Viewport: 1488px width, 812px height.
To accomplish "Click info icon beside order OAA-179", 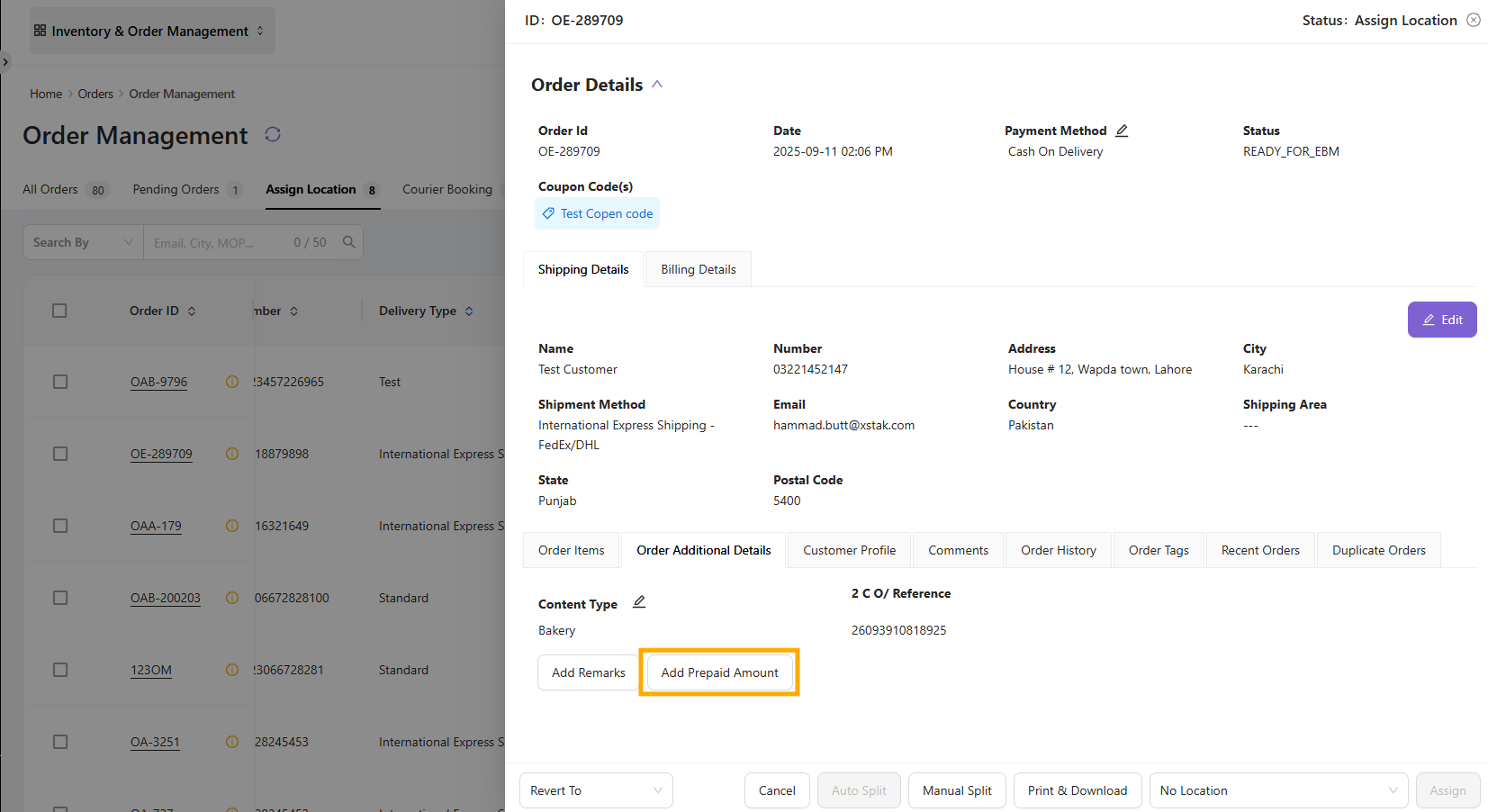I will (232, 526).
